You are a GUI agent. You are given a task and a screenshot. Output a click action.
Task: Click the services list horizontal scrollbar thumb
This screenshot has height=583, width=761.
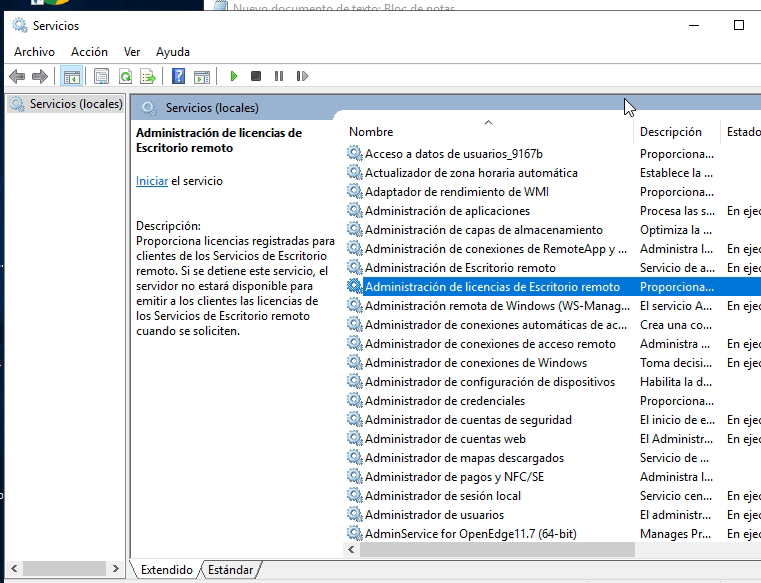497,550
